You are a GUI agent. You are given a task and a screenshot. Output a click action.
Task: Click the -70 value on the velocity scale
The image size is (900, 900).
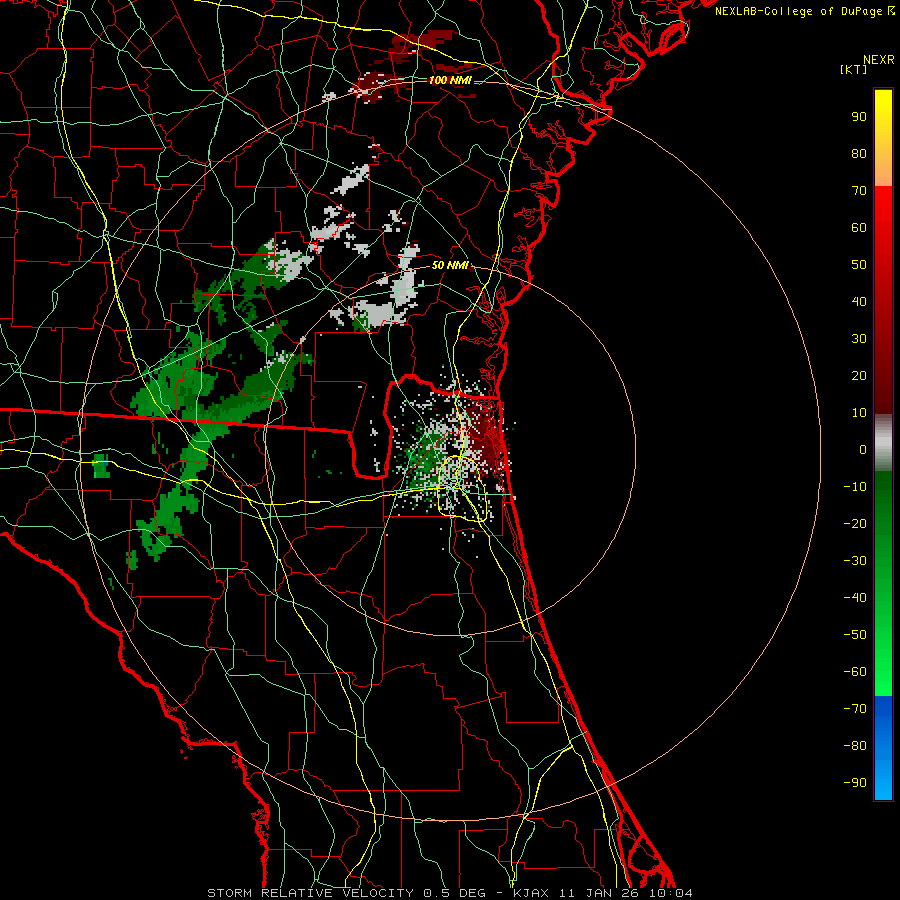tap(855, 709)
